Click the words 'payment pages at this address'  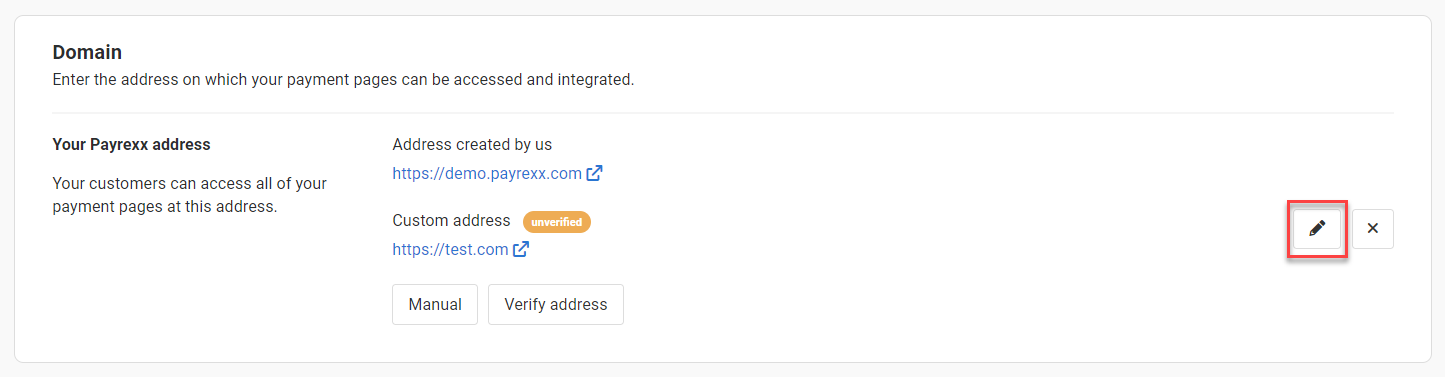tap(164, 207)
